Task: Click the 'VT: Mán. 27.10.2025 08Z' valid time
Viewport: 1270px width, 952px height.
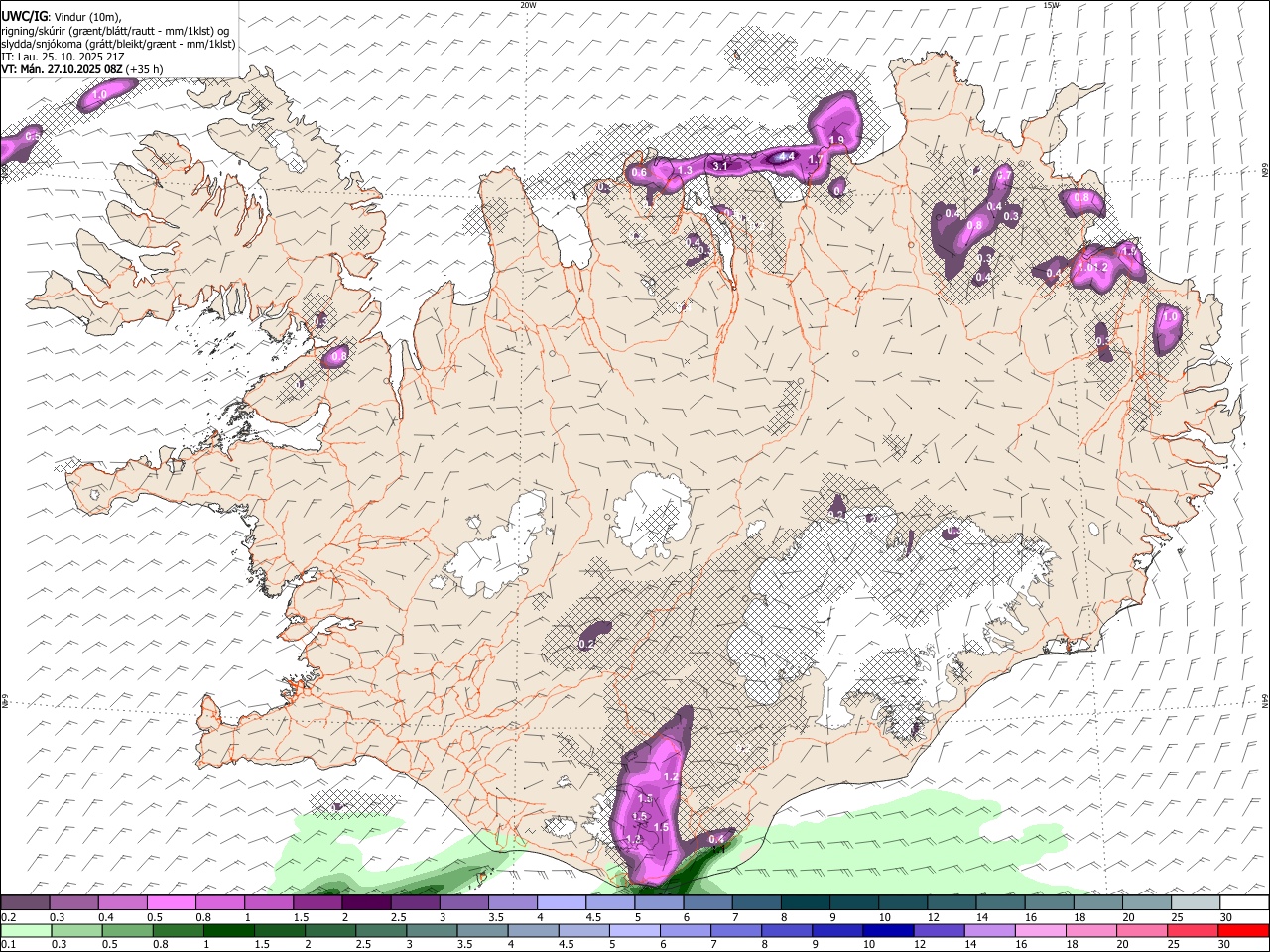Action: click(x=62, y=69)
